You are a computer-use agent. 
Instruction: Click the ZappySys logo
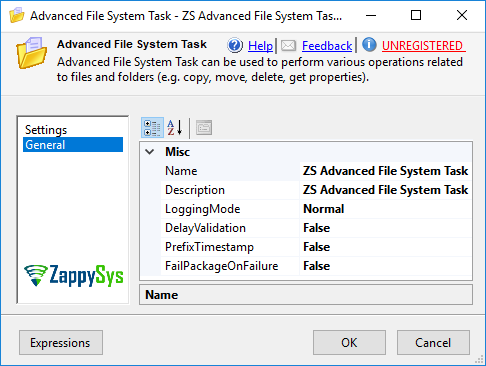74,276
